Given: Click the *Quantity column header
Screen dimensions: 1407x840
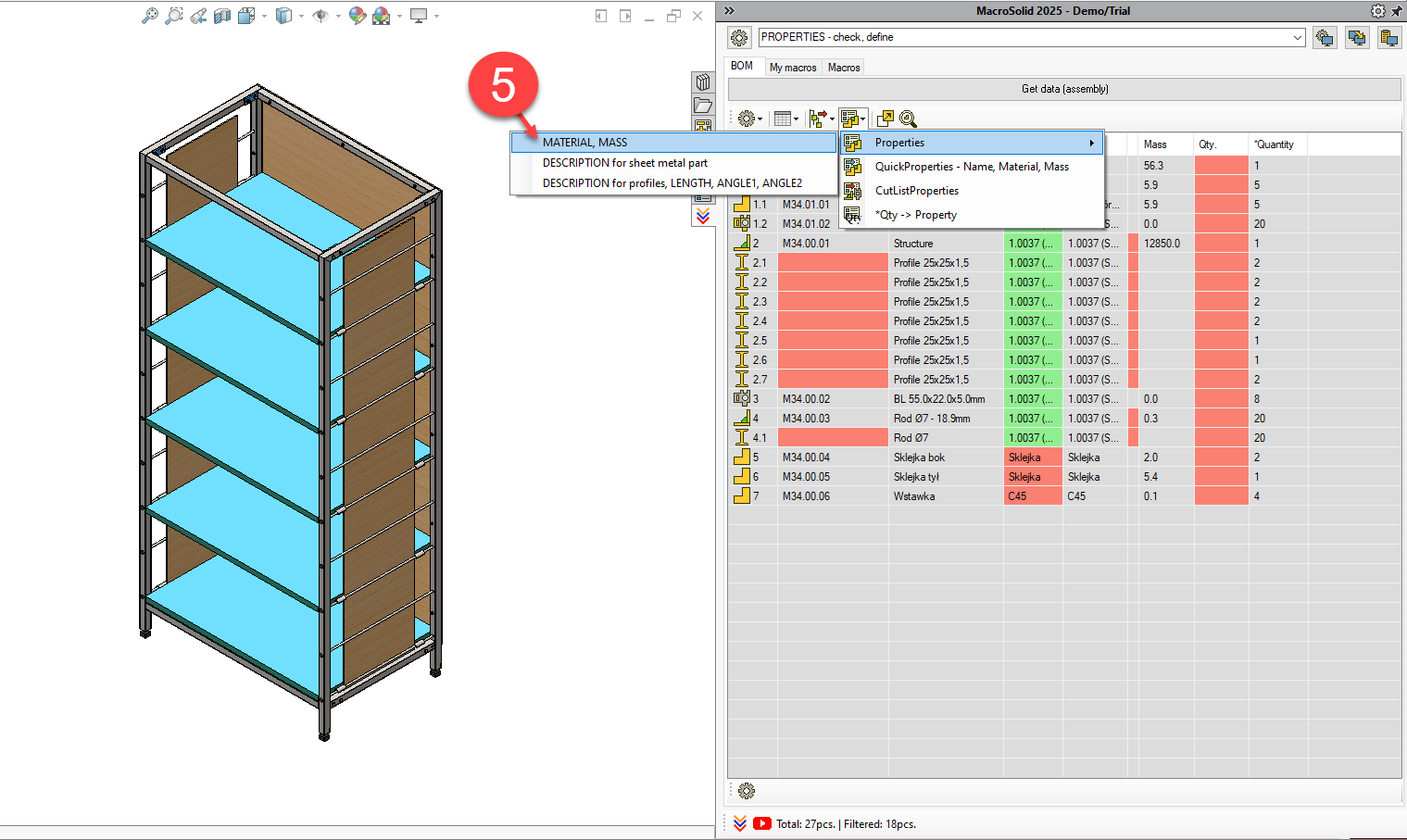Looking at the screenshot, I should point(1277,144).
